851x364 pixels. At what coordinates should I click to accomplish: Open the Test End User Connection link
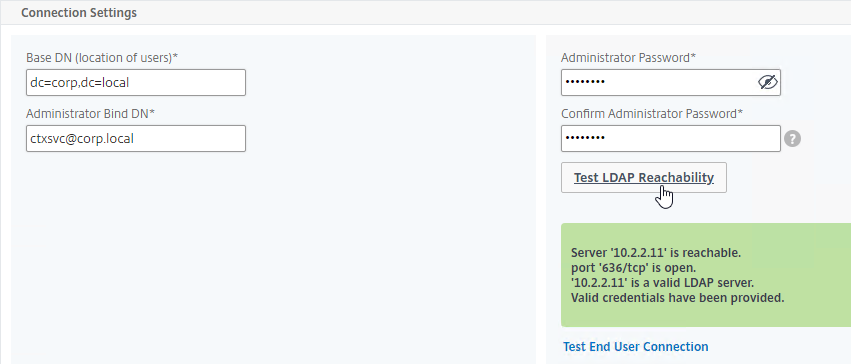(x=636, y=346)
